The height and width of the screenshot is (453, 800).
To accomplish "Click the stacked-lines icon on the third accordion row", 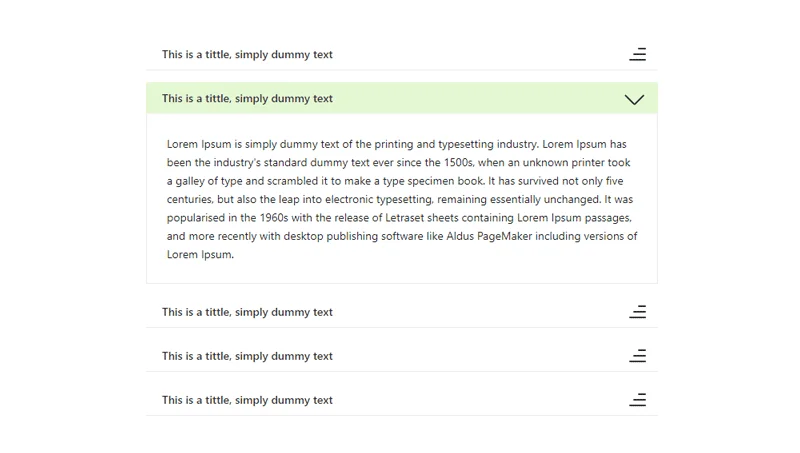I will coord(637,312).
